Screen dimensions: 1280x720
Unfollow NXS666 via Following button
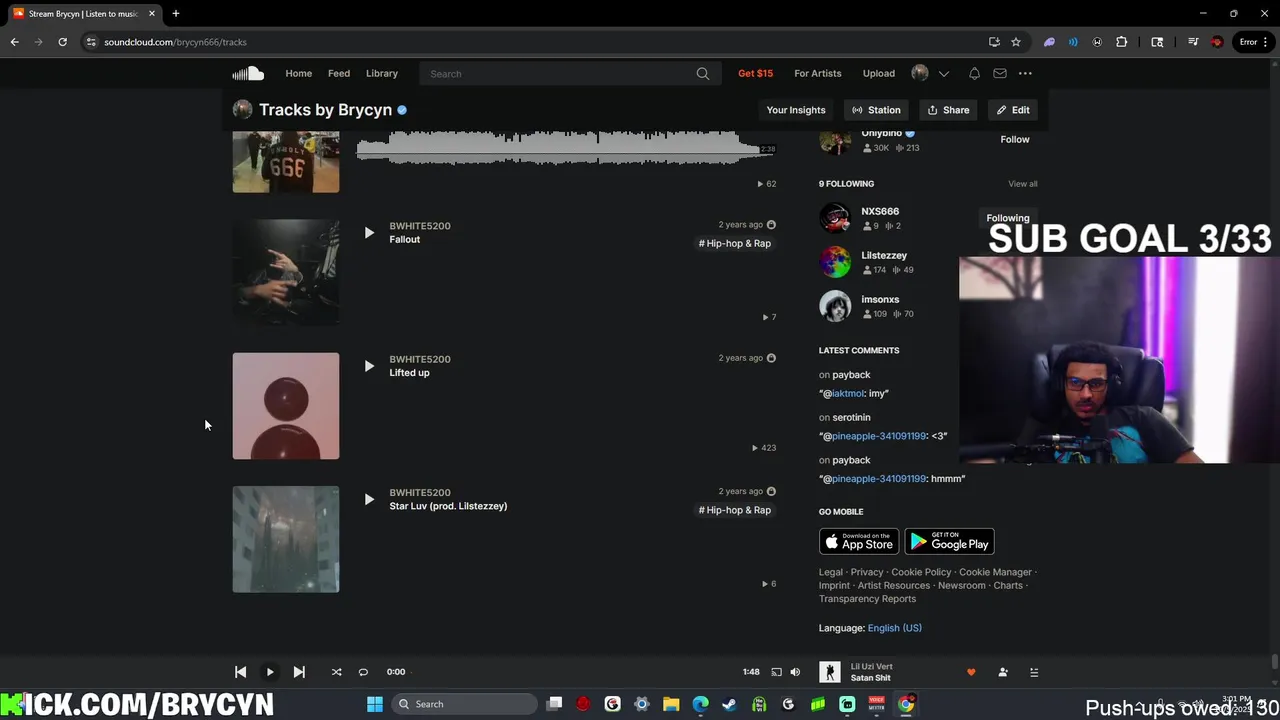tap(1008, 218)
